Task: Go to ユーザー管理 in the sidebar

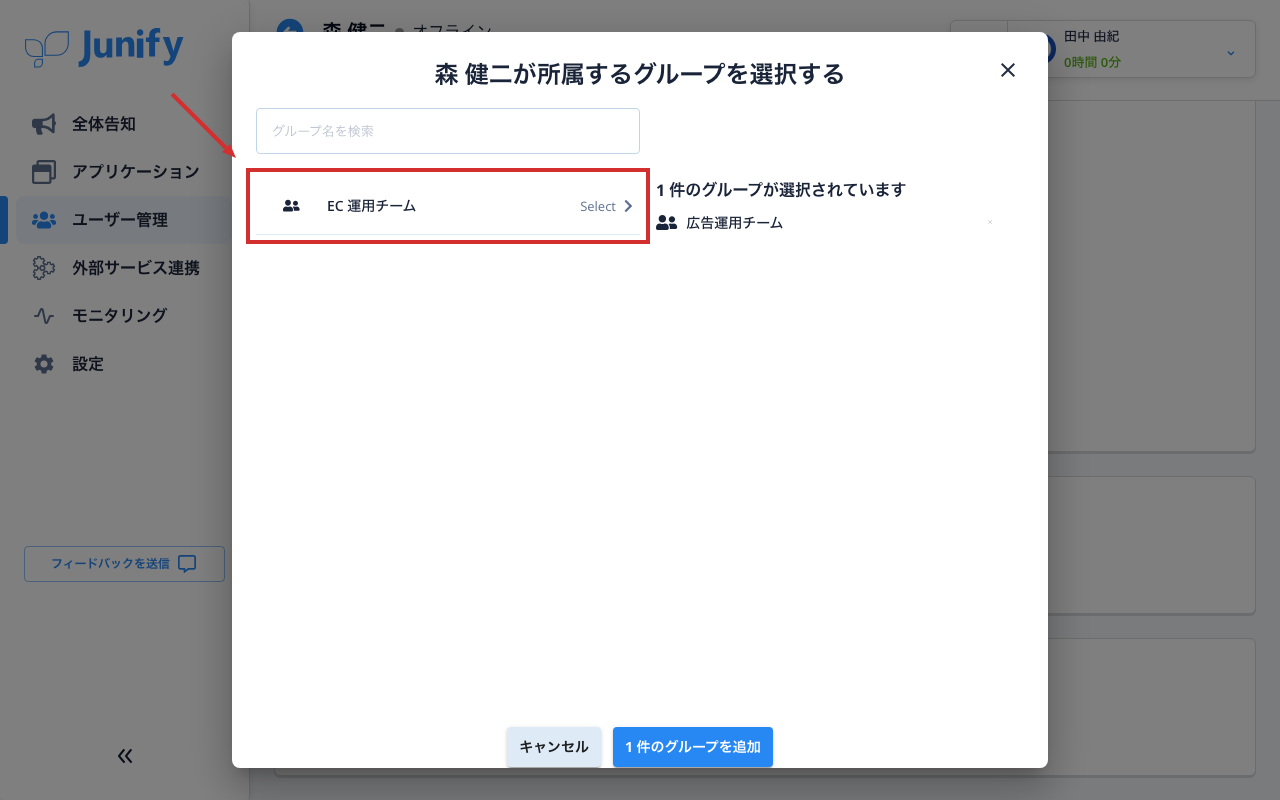Action: click(120, 220)
